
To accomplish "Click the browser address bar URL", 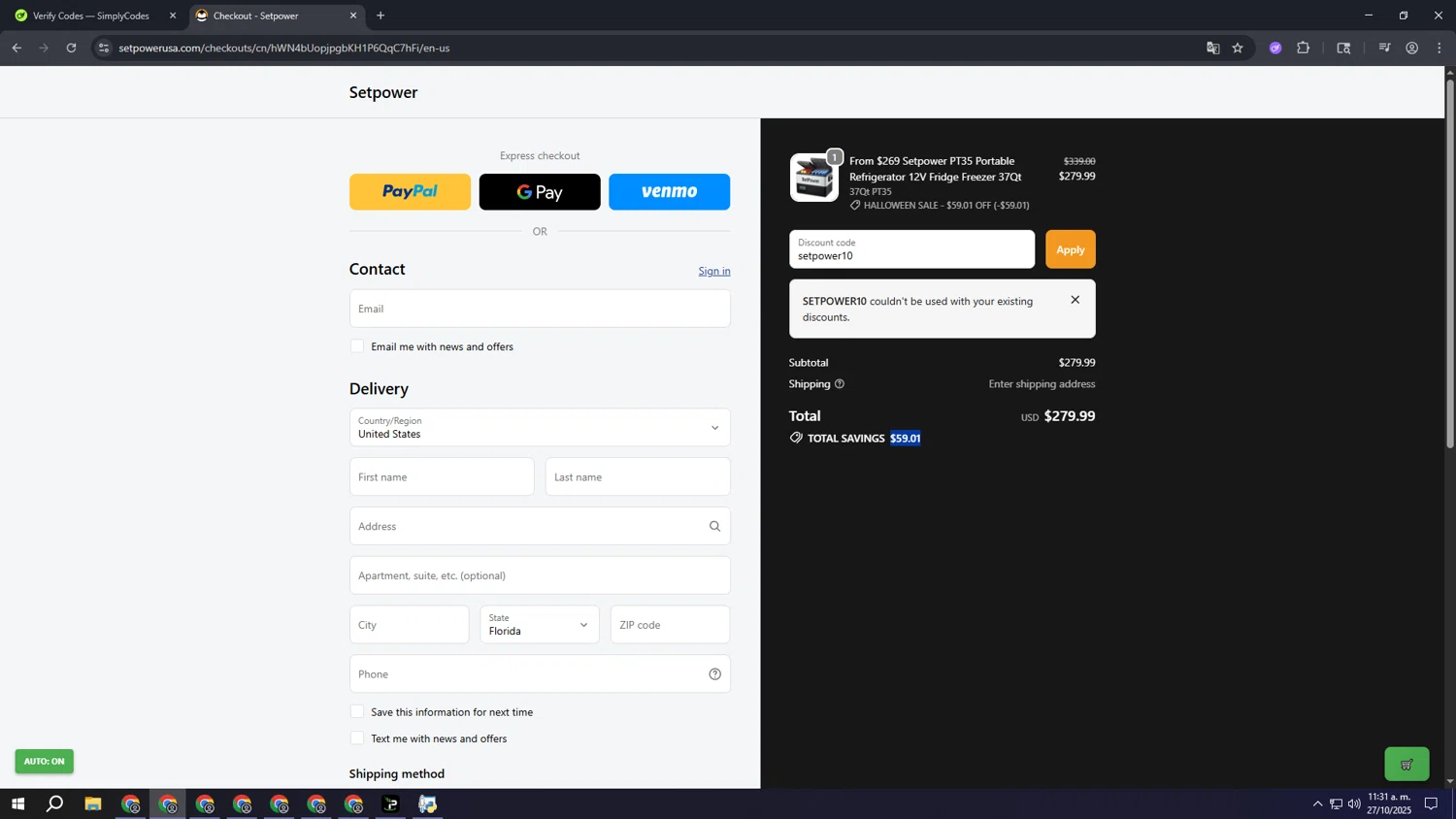I will point(284,48).
